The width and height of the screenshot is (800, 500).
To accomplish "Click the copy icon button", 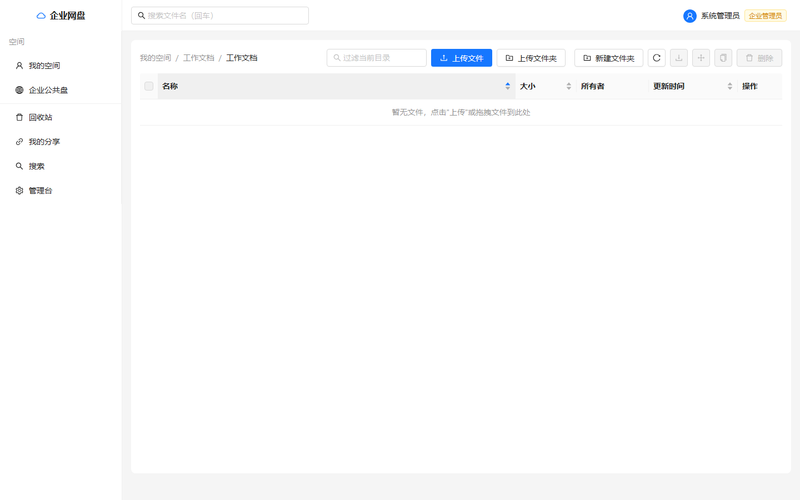I will pos(723,58).
